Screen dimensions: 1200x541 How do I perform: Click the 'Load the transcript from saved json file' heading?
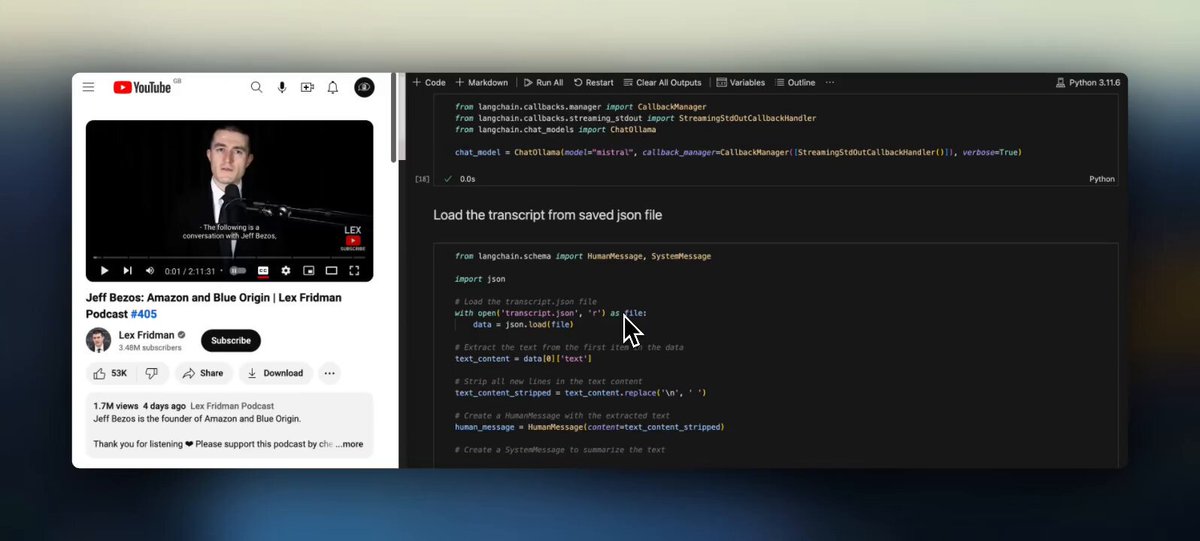pyautogui.click(x=547, y=215)
